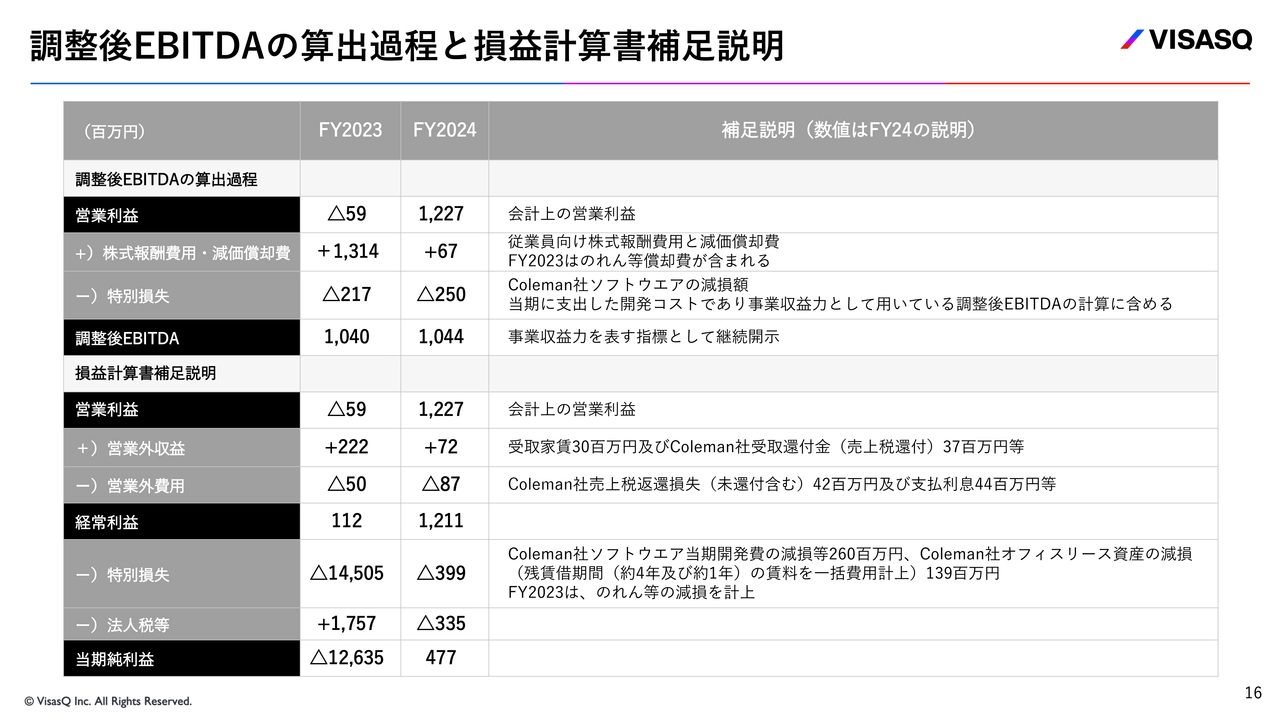The width and height of the screenshot is (1280, 720).
Task: Select the FY2024 column header
Action: pyautogui.click(x=445, y=130)
